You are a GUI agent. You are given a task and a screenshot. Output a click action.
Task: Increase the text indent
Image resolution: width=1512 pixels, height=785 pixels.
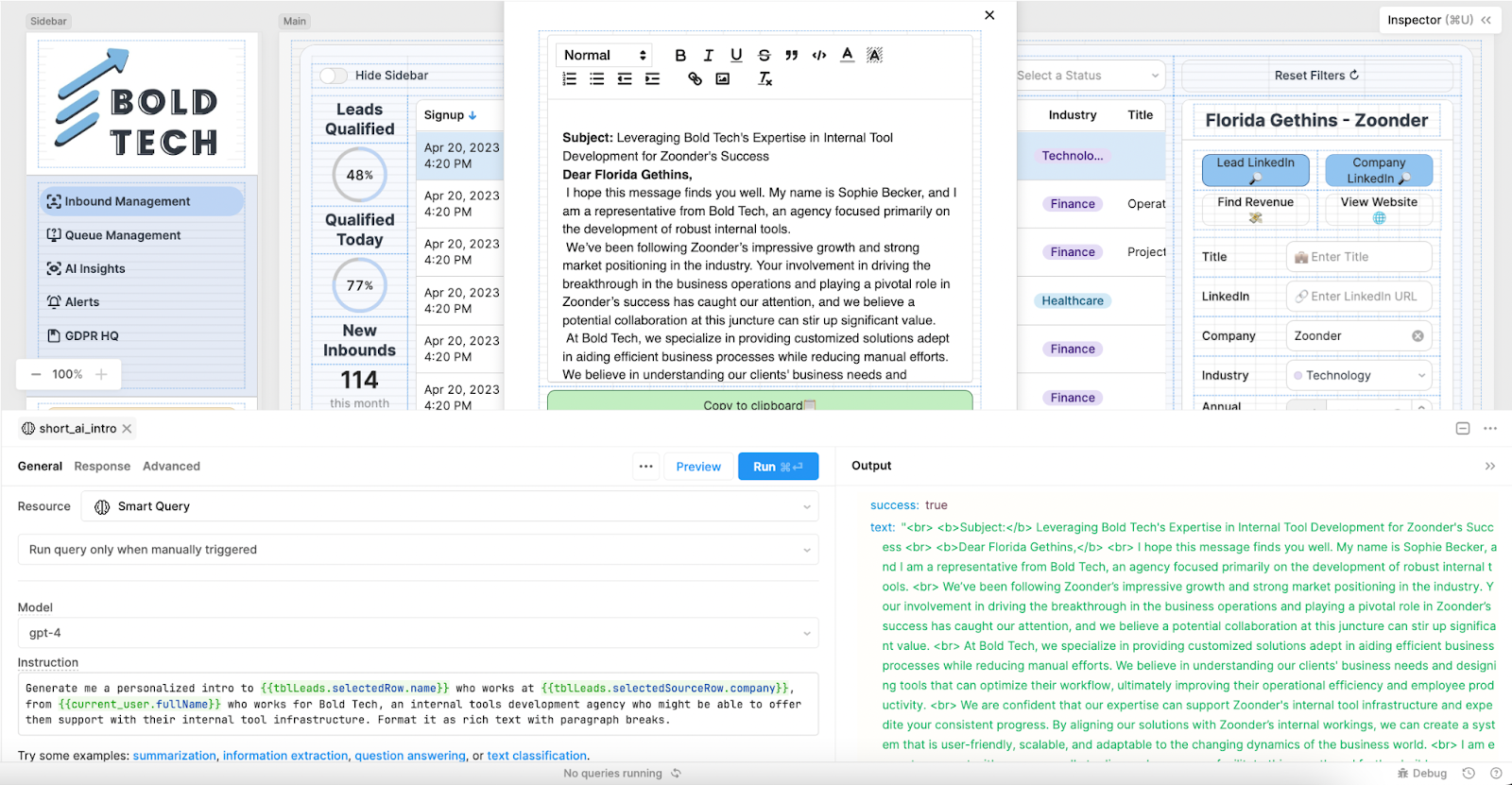point(653,79)
